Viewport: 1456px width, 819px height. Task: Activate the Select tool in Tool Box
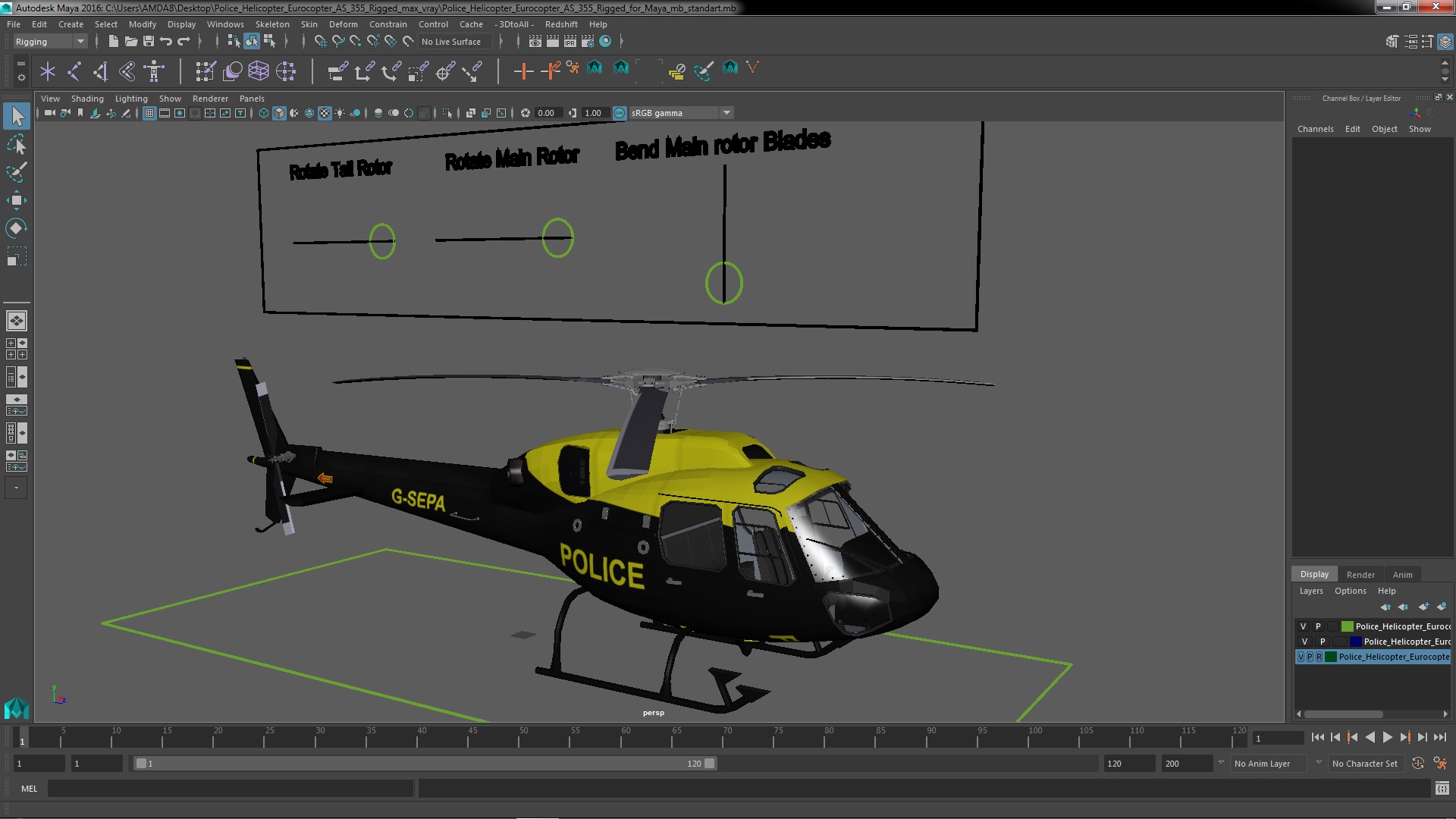tap(17, 116)
